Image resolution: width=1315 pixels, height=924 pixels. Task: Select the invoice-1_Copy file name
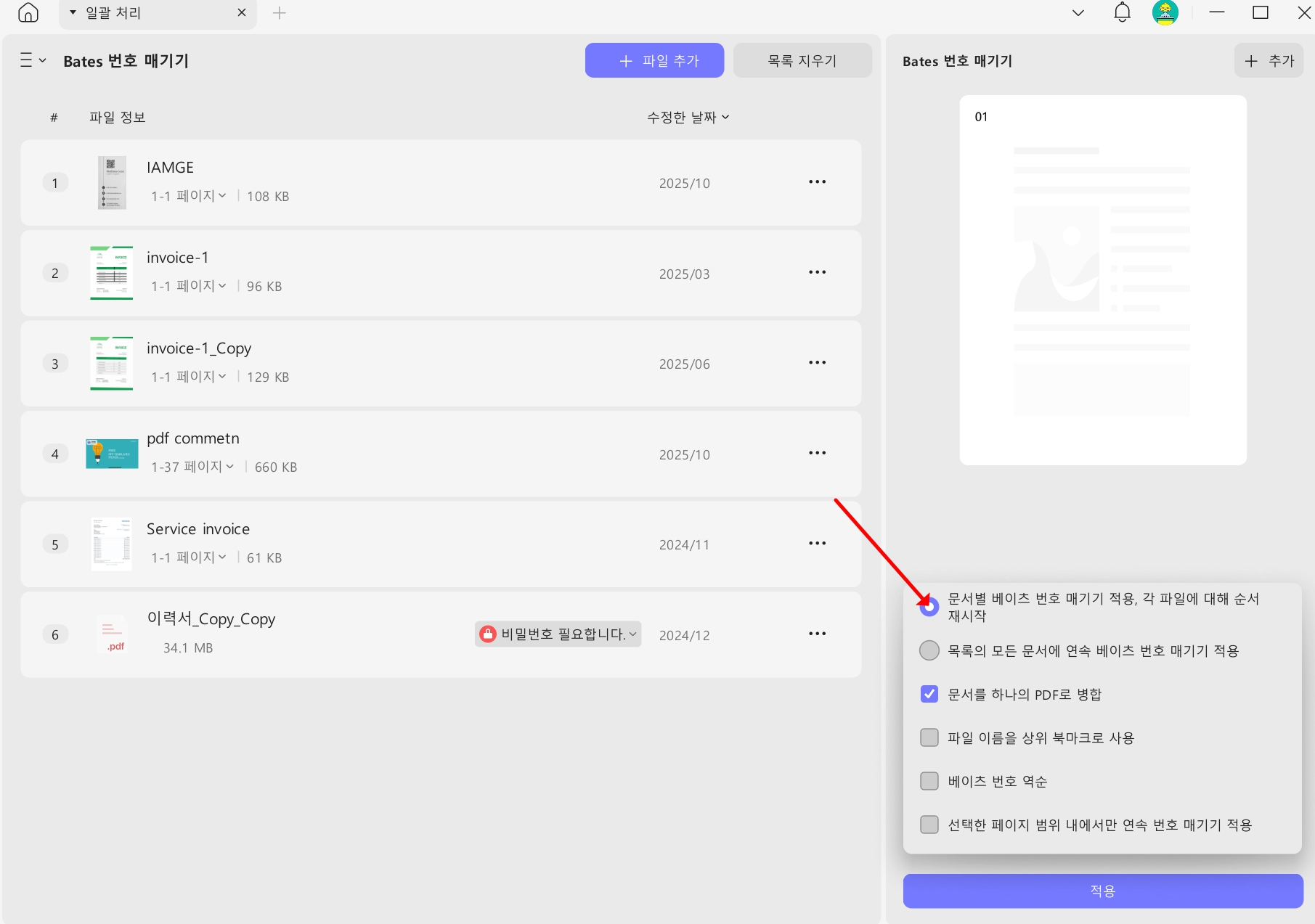tap(199, 348)
